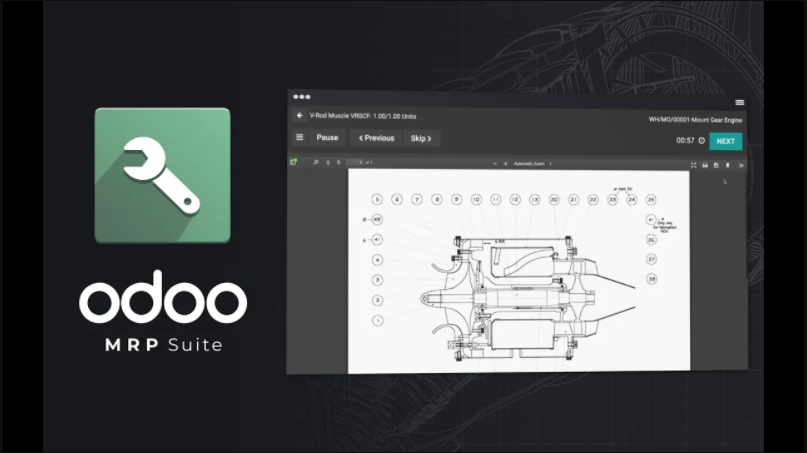Image resolution: width=807 pixels, height=453 pixels.
Task: Go to next PDF page
Action: pyautogui.click(x=339, y=162)
